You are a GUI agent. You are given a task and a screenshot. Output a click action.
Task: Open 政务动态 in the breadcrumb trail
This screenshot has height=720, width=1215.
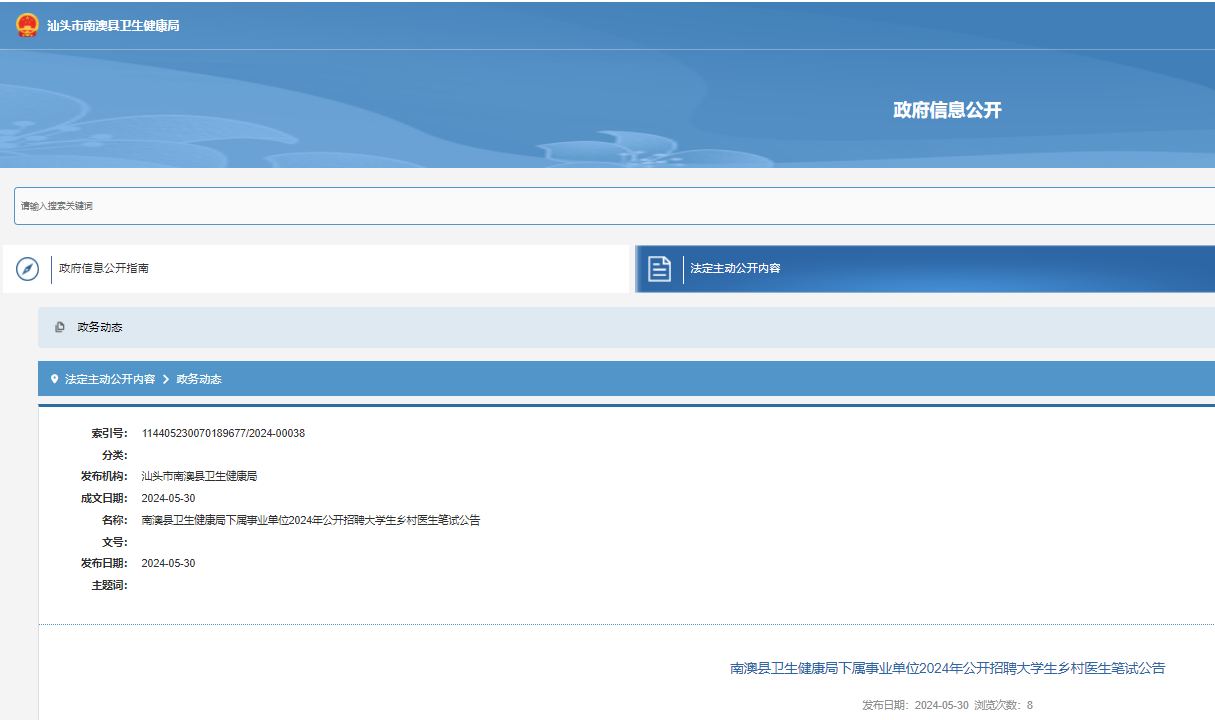(x=199, y=379)
